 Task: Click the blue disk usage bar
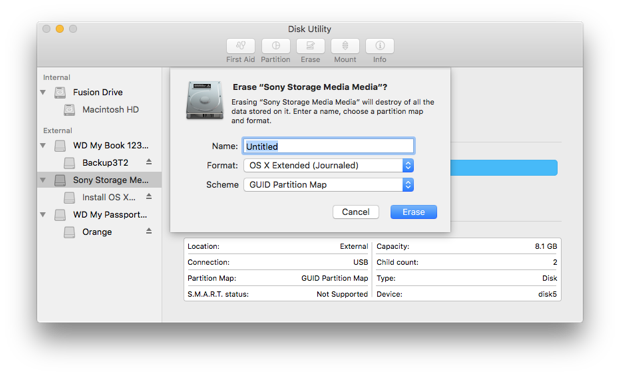pyautogui.click(x=504, y=168)
